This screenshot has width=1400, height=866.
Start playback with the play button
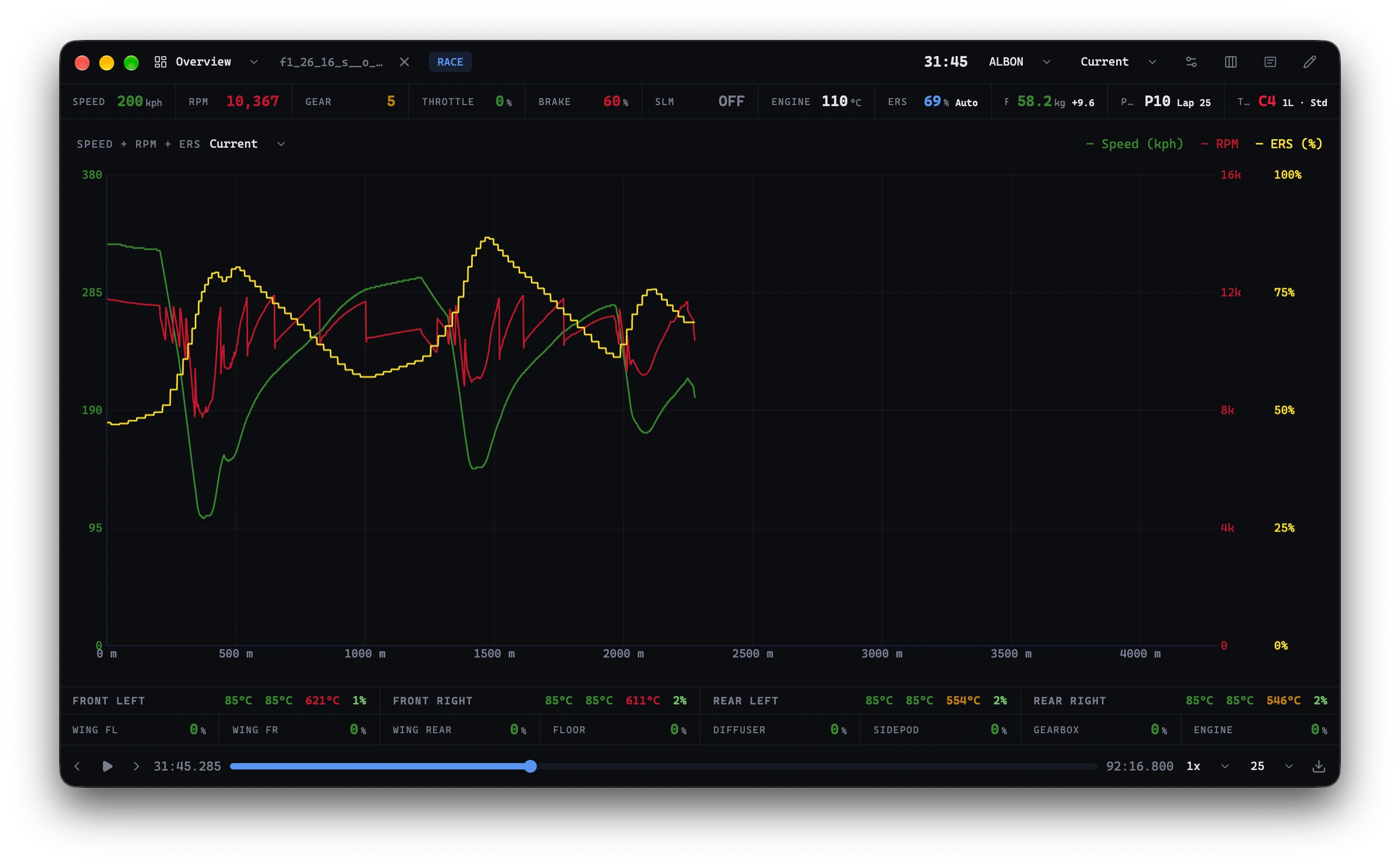coord(107,766)
